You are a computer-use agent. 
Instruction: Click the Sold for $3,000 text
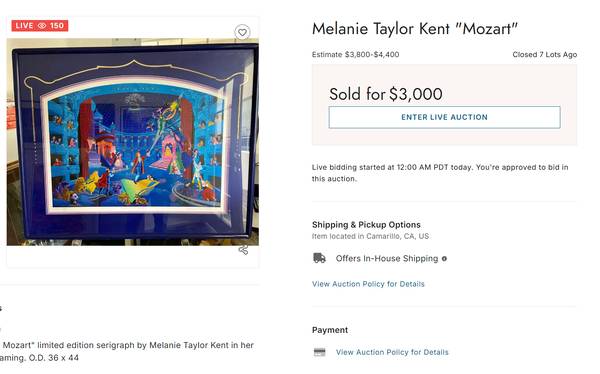386,94
